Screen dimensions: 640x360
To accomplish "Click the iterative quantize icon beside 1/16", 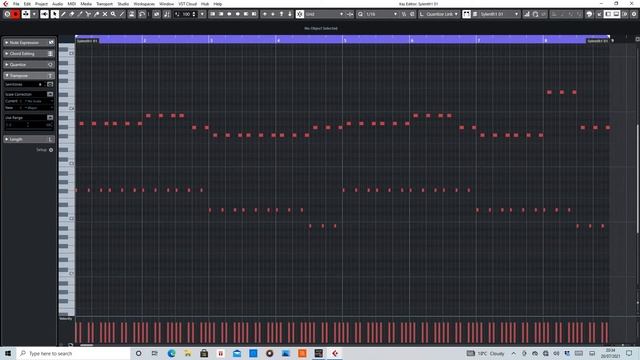I will coord(404,14).
